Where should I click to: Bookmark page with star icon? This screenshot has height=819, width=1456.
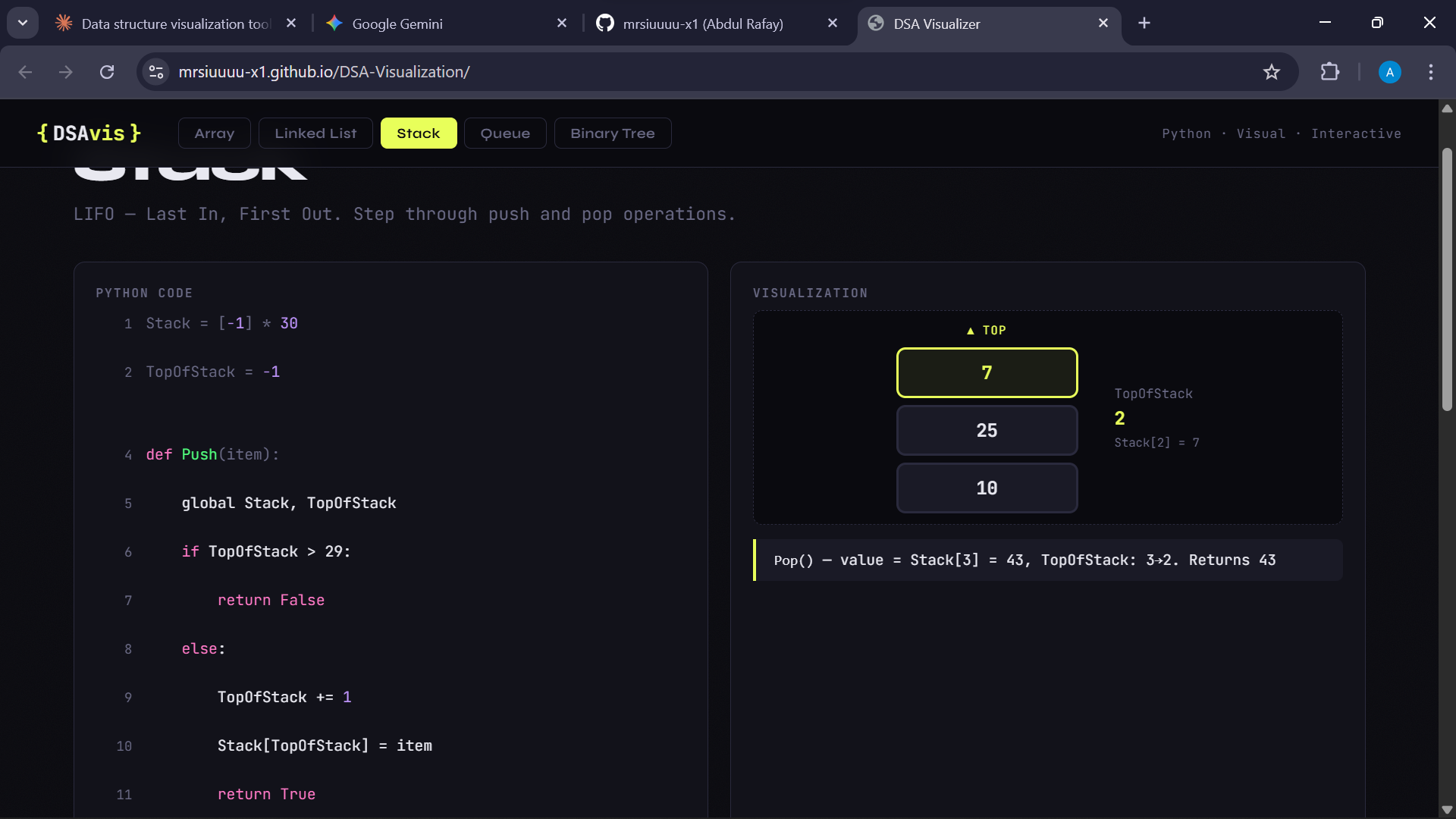[1271, 72]
